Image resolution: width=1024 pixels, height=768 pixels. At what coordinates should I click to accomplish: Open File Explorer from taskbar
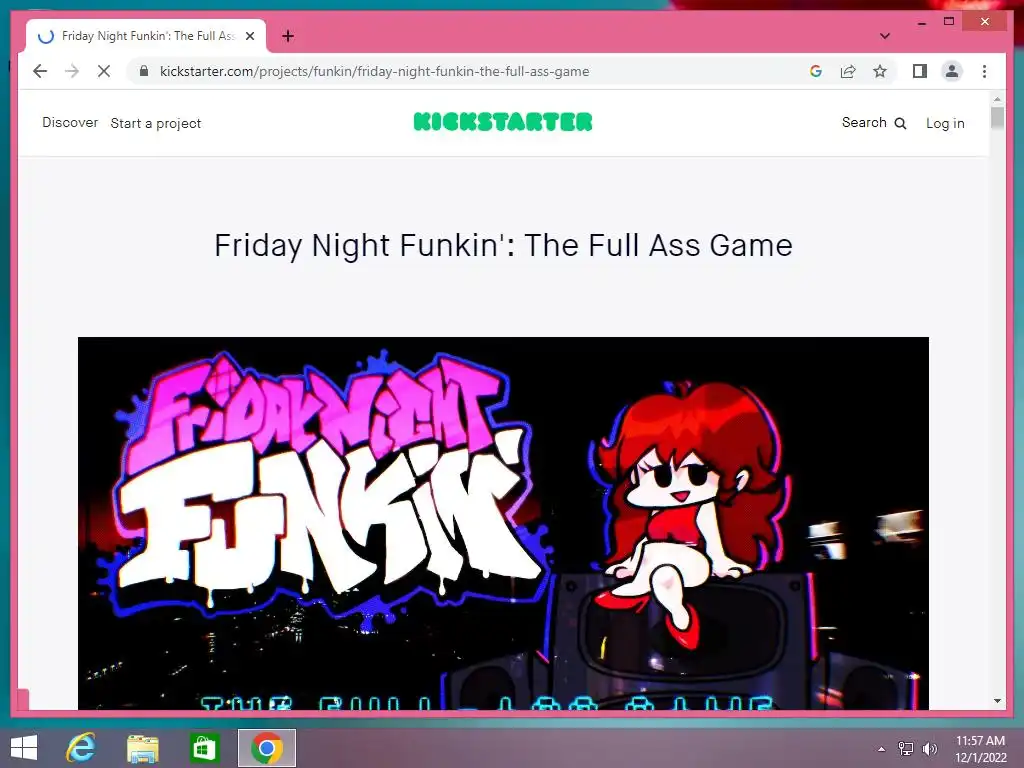[x=142, y=748]
